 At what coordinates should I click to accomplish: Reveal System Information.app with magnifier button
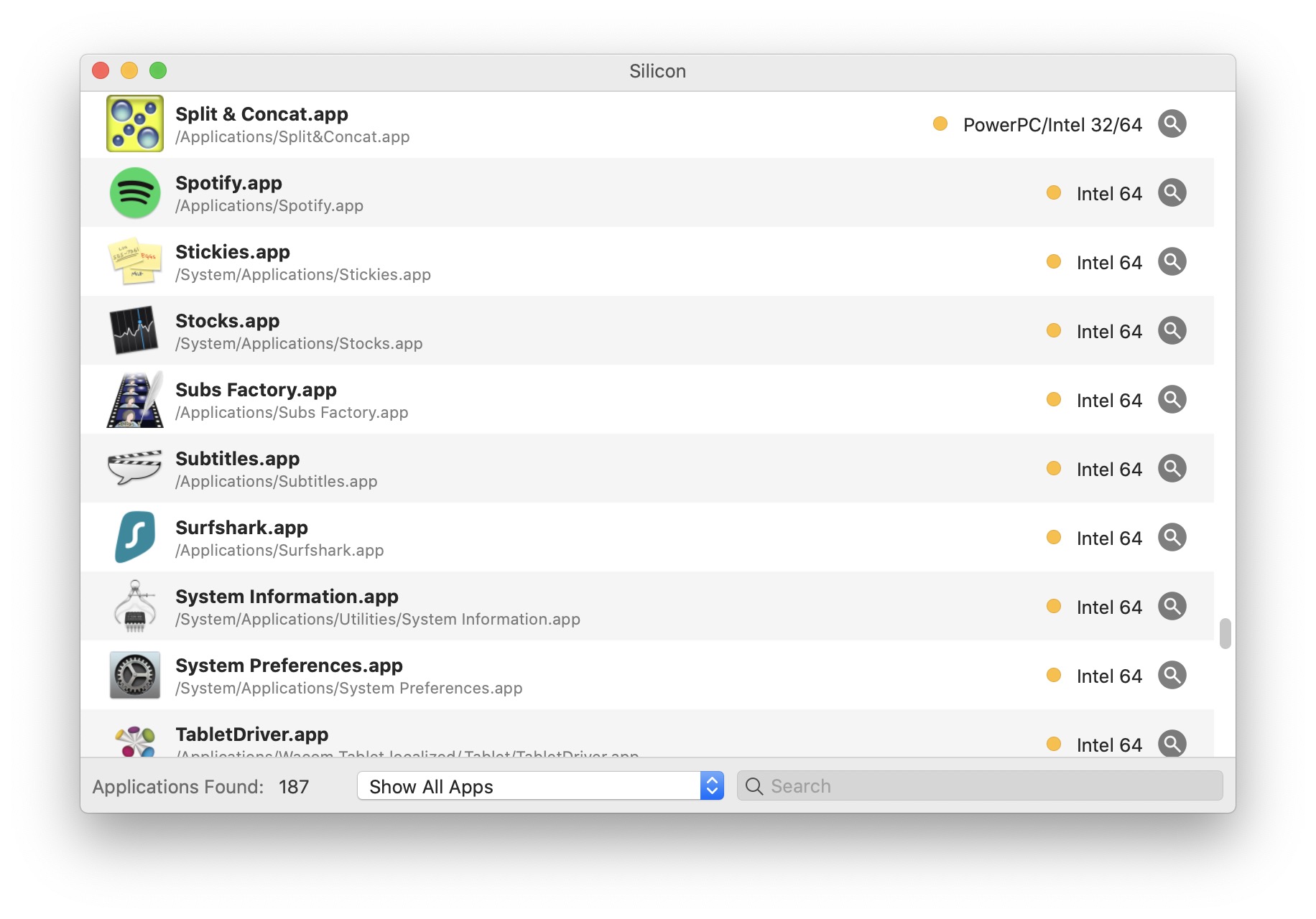coord(1172,606)
